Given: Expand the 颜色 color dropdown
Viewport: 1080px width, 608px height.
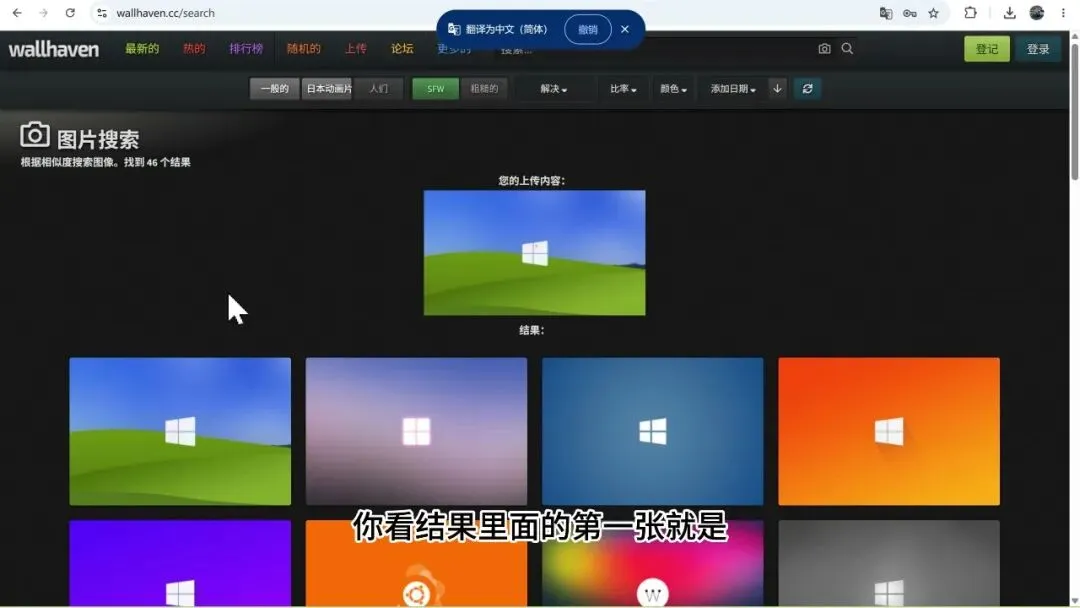Looking at the screenshot, I should click(673, 89).
